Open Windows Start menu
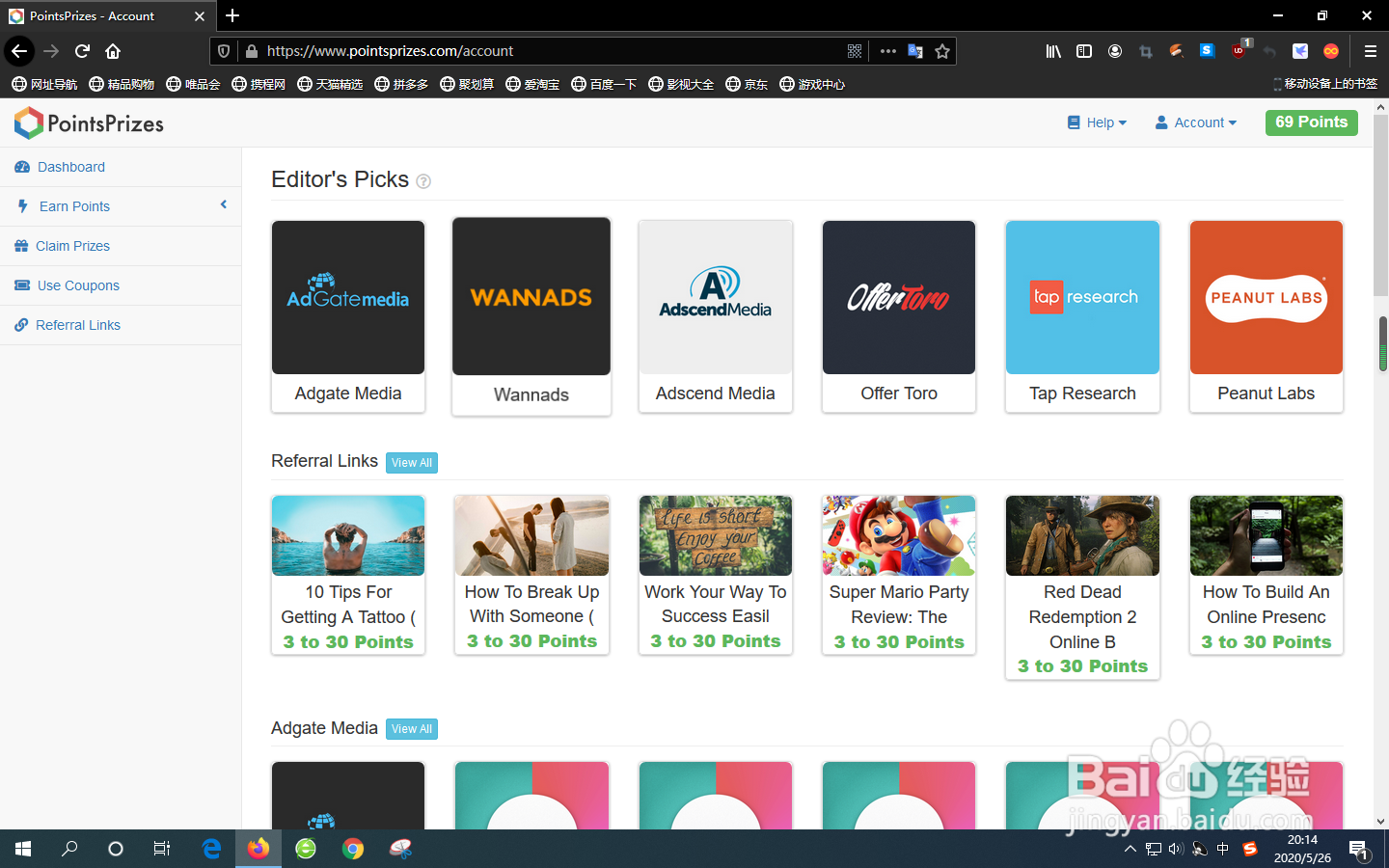This screenshot has width=1389, height=868. [23, 849]
